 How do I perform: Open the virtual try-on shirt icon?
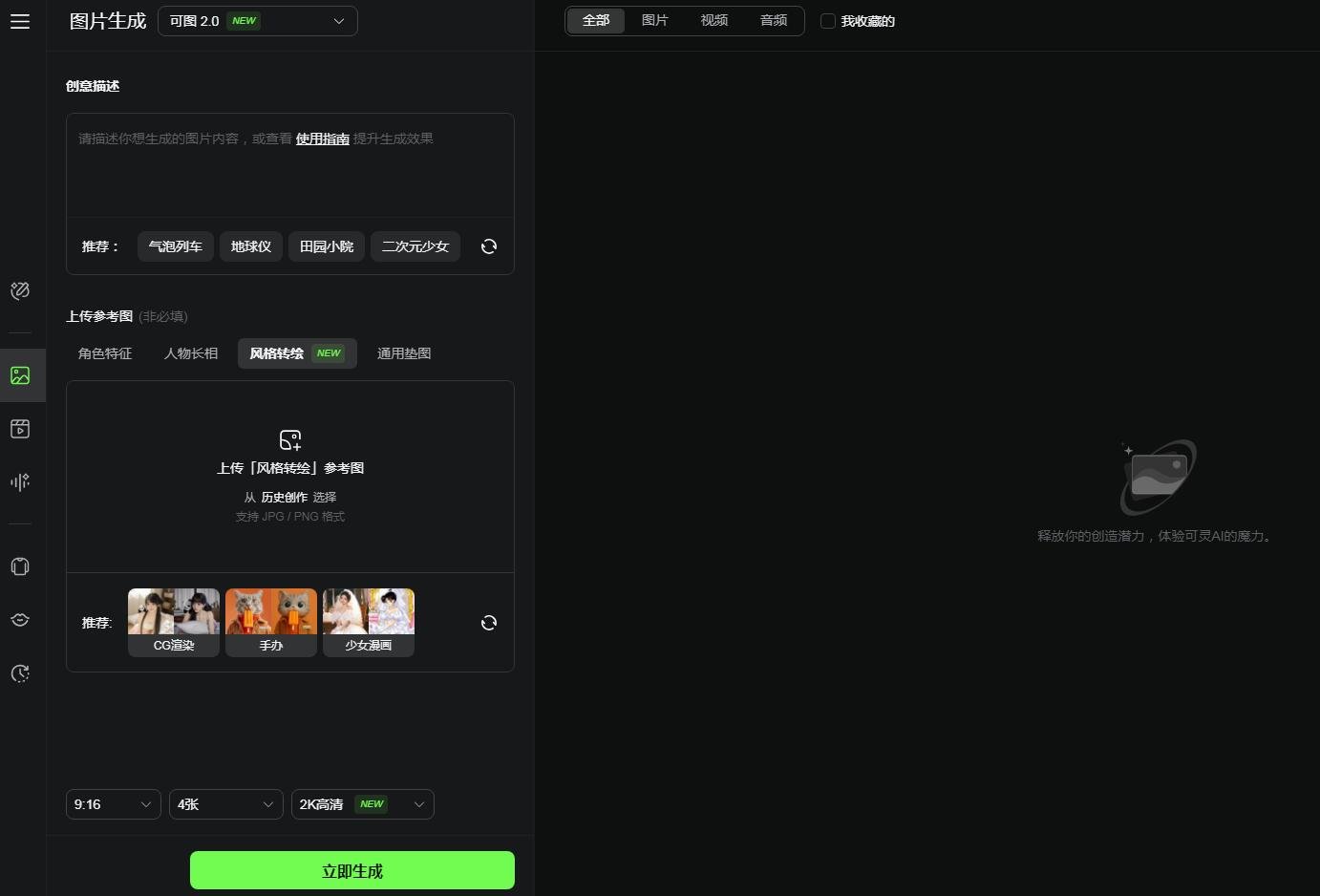[x=20, y=566]
